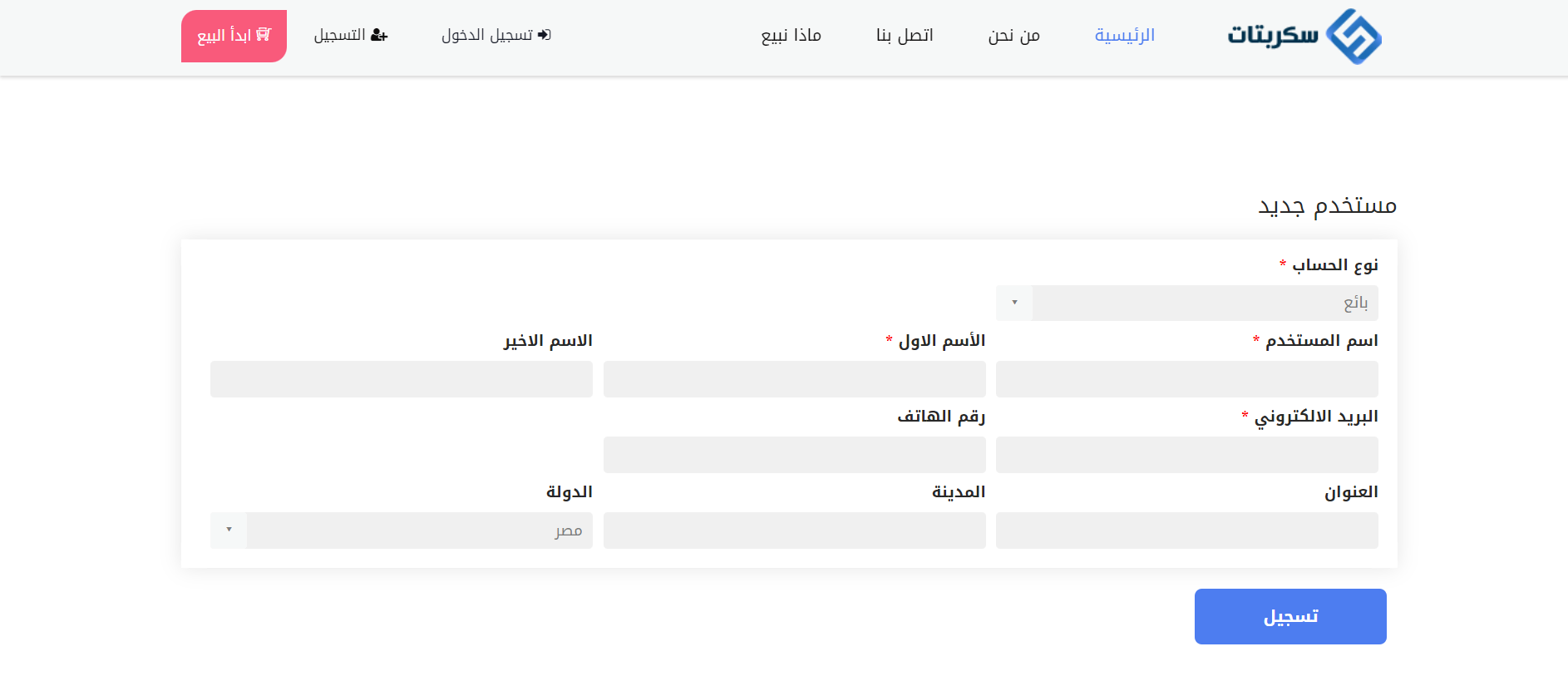This screenshot has width=1568, height=681.
Task: Click the shopping cart icon in ابدأ البيع
Action: (x=264, y=35)
